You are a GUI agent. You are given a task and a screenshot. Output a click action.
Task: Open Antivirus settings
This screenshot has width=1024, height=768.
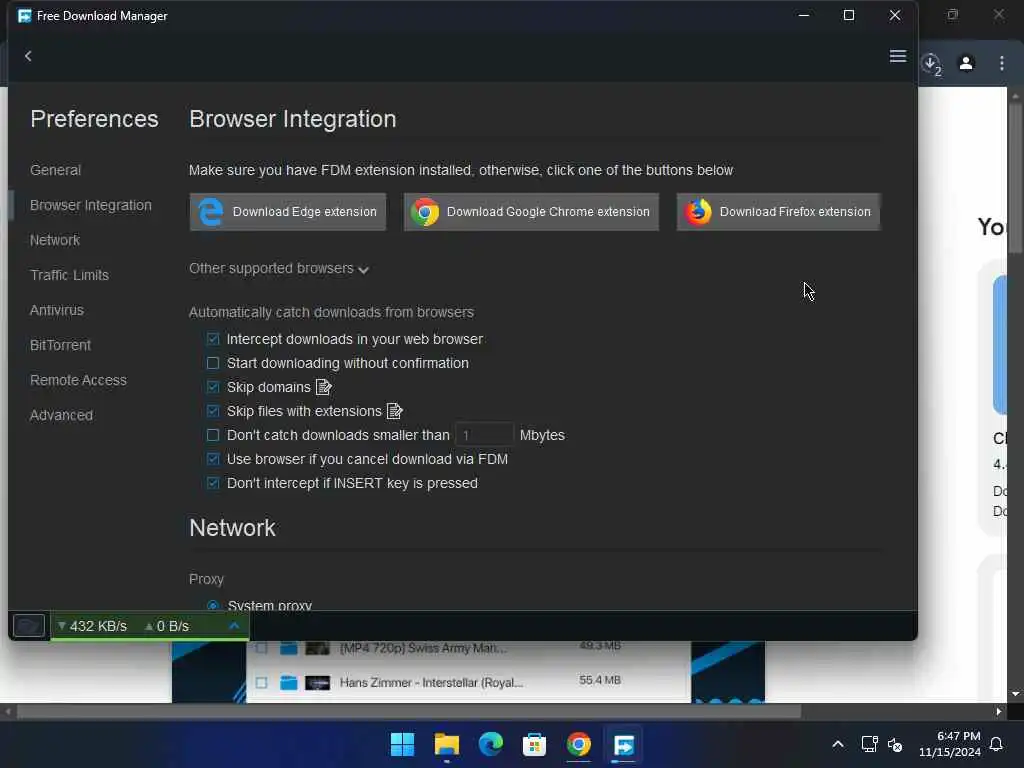[57, 310]
